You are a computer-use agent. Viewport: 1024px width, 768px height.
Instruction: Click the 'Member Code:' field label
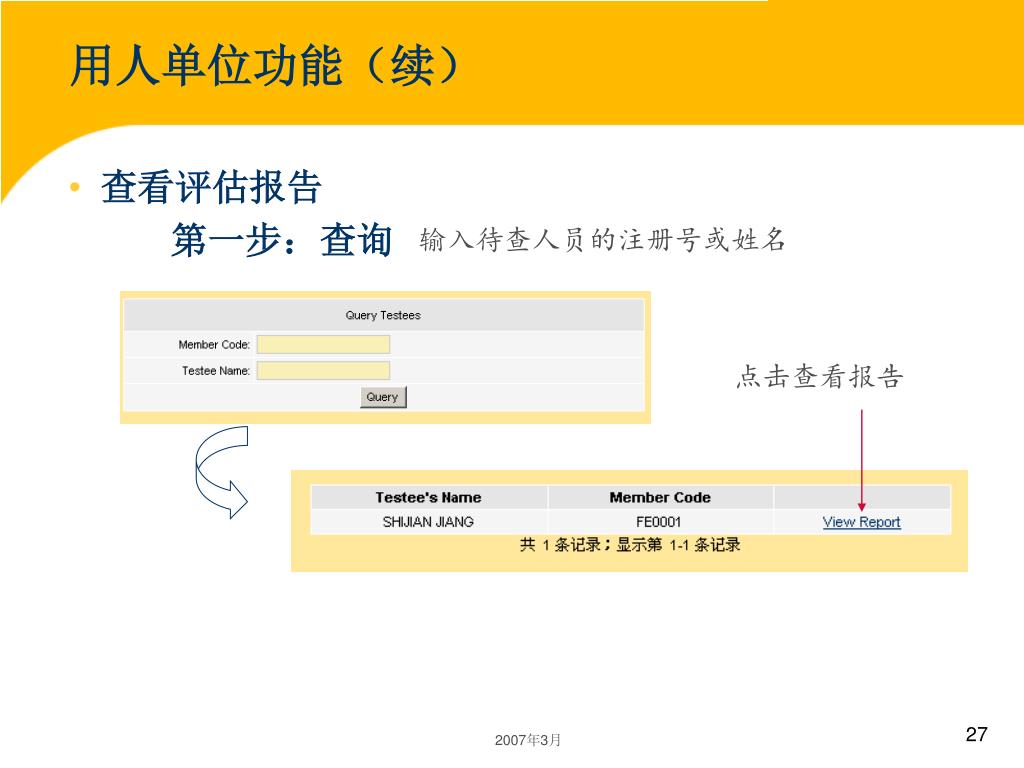coord(214,345)
